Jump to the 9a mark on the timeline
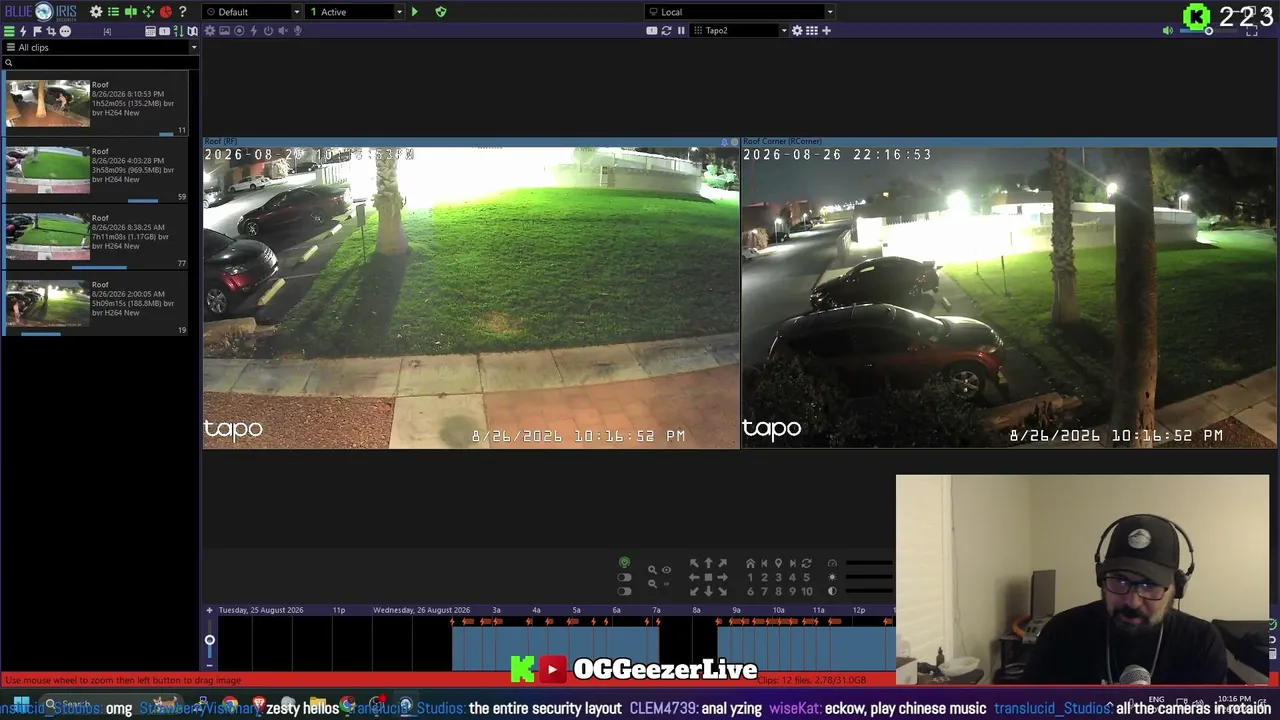The height and width of the screenshot is (720, 1280). coord(737,610)
